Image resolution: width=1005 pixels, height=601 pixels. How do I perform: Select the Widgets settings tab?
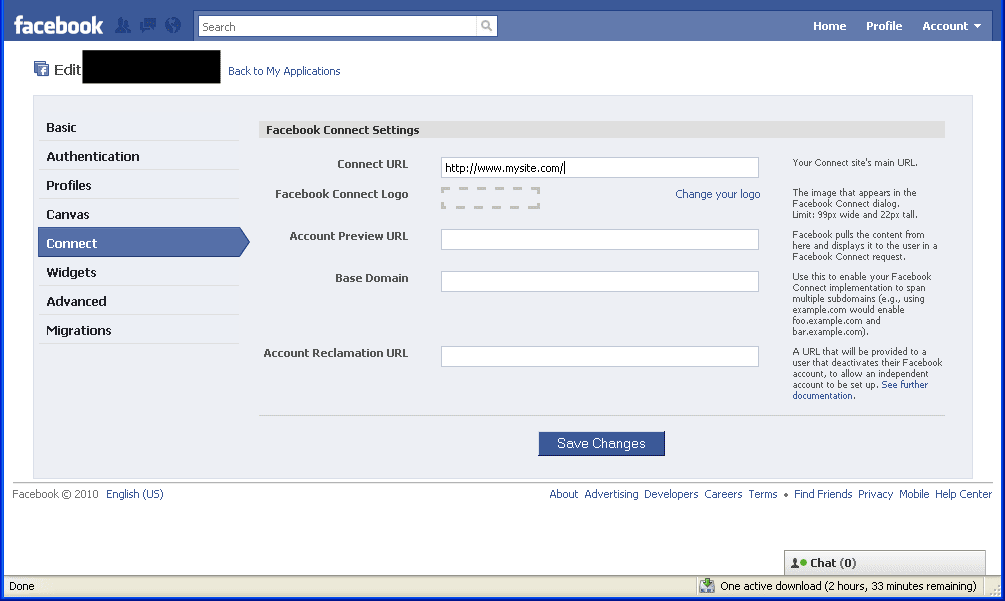(138, 272)
